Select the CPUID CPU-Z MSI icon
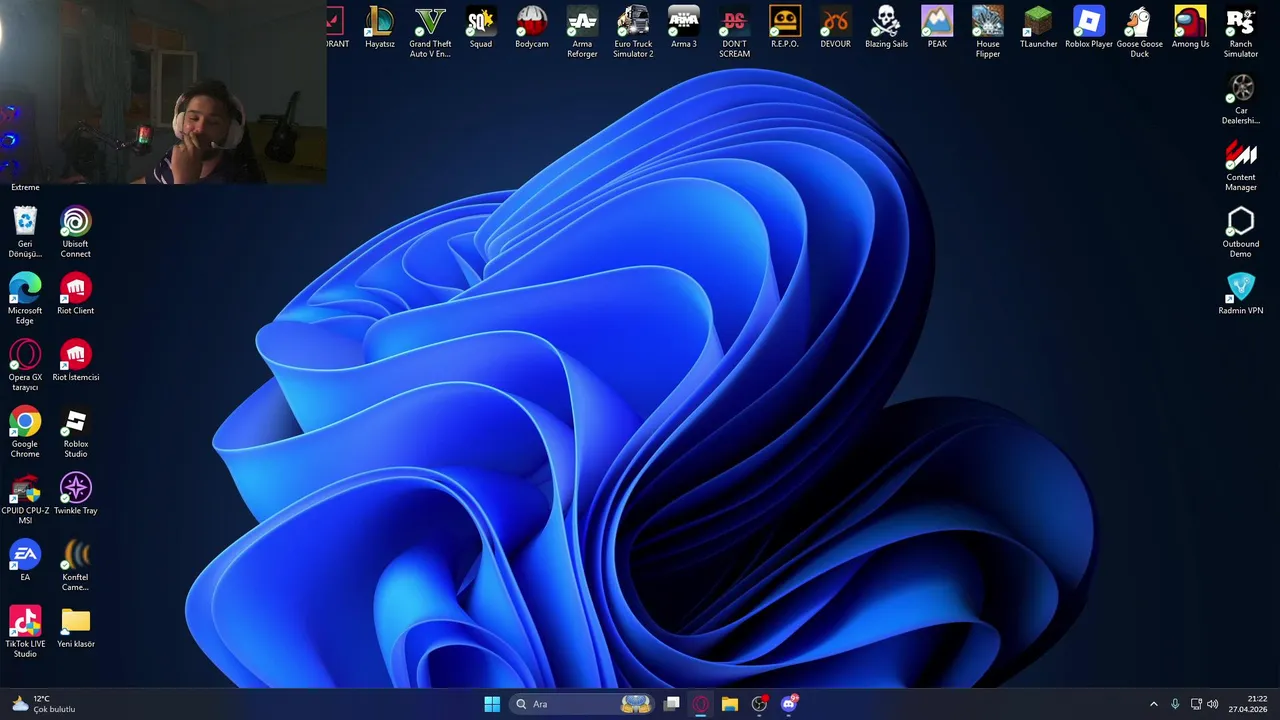 (25, 499)
